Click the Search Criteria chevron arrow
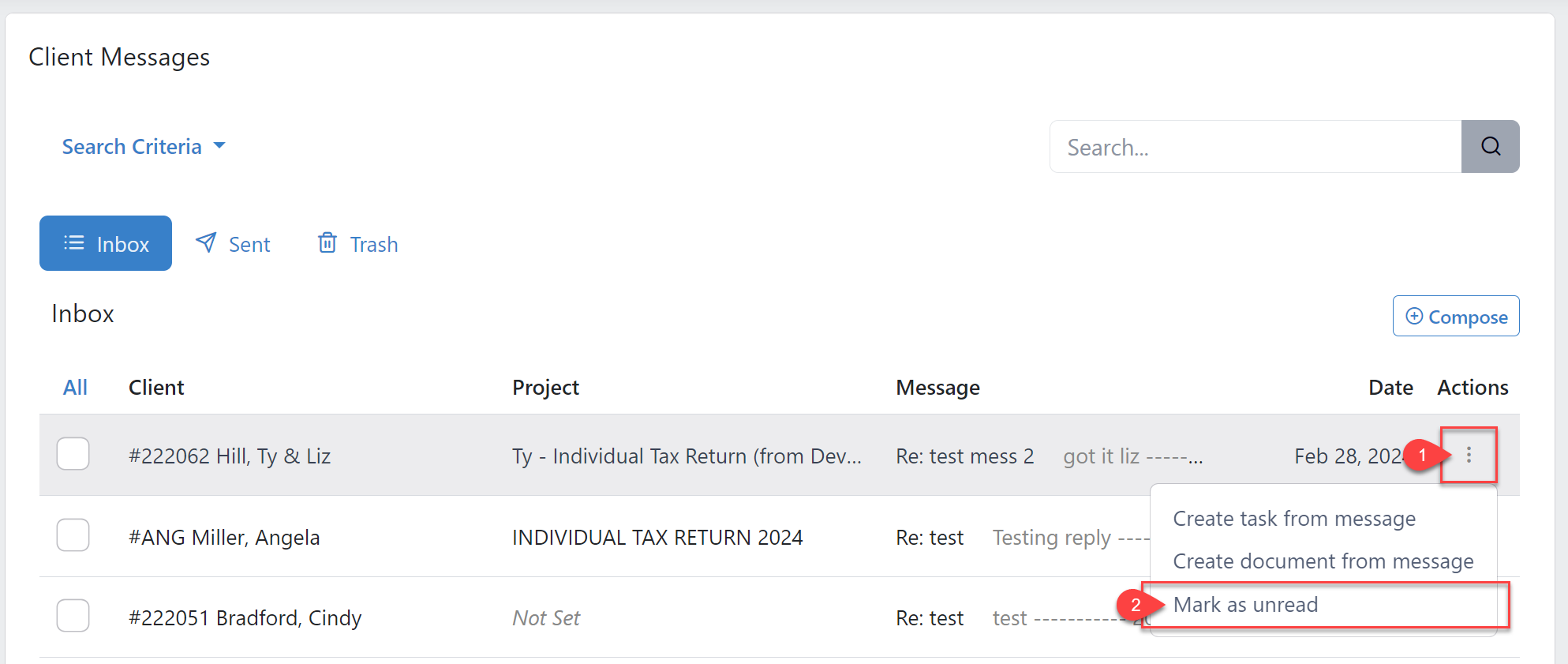The width and height of the screenshot is (1568, 664). point(219,146)
